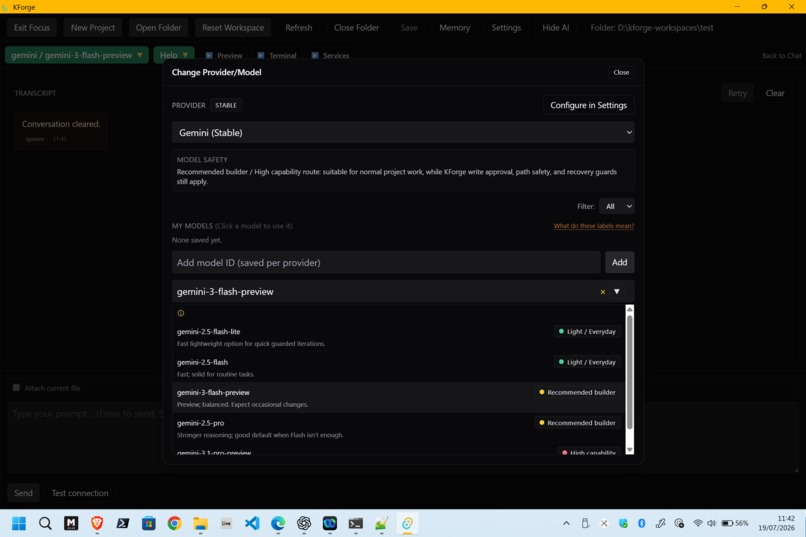Open Windows Search from the taskbar

pyautogui.click(x=45, y=523)
